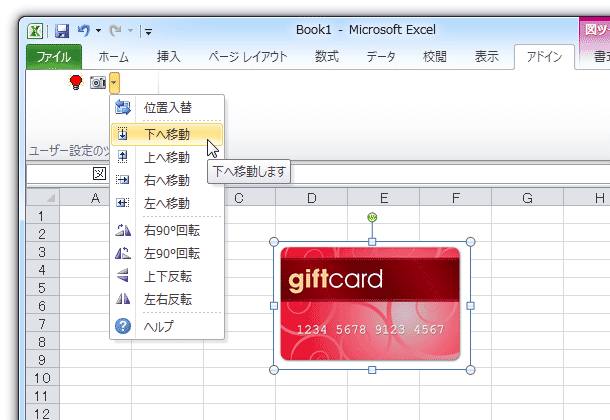Click the green rotation handle above the picture

point(372,217)
